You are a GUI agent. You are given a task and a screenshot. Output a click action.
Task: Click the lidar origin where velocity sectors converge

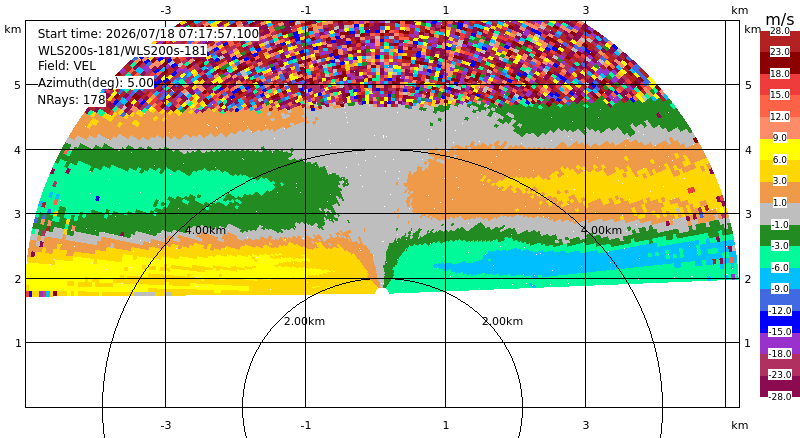point(382,290)
